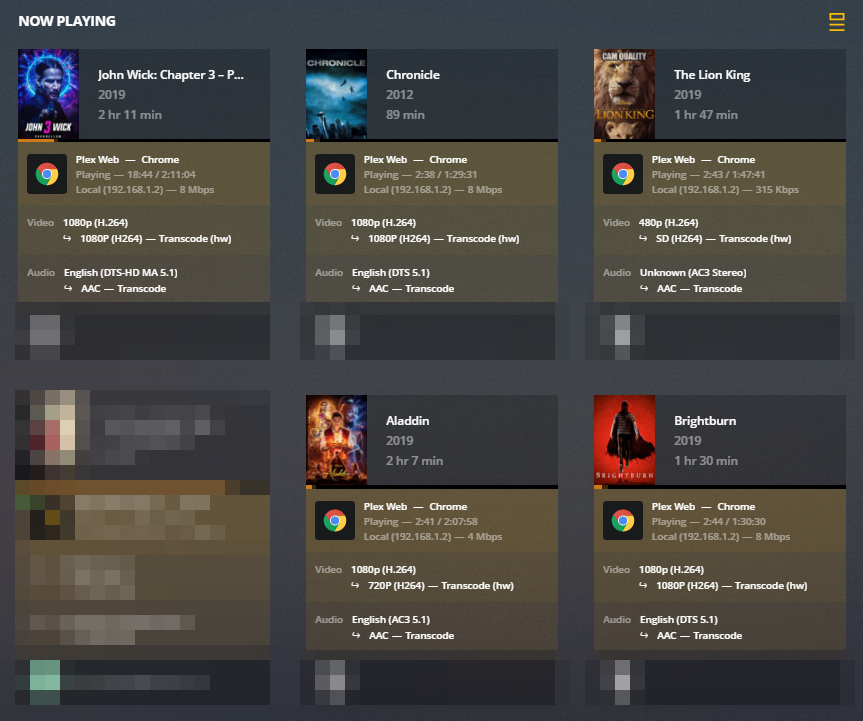Click '89 min' duration text

[x=405, y=115]
